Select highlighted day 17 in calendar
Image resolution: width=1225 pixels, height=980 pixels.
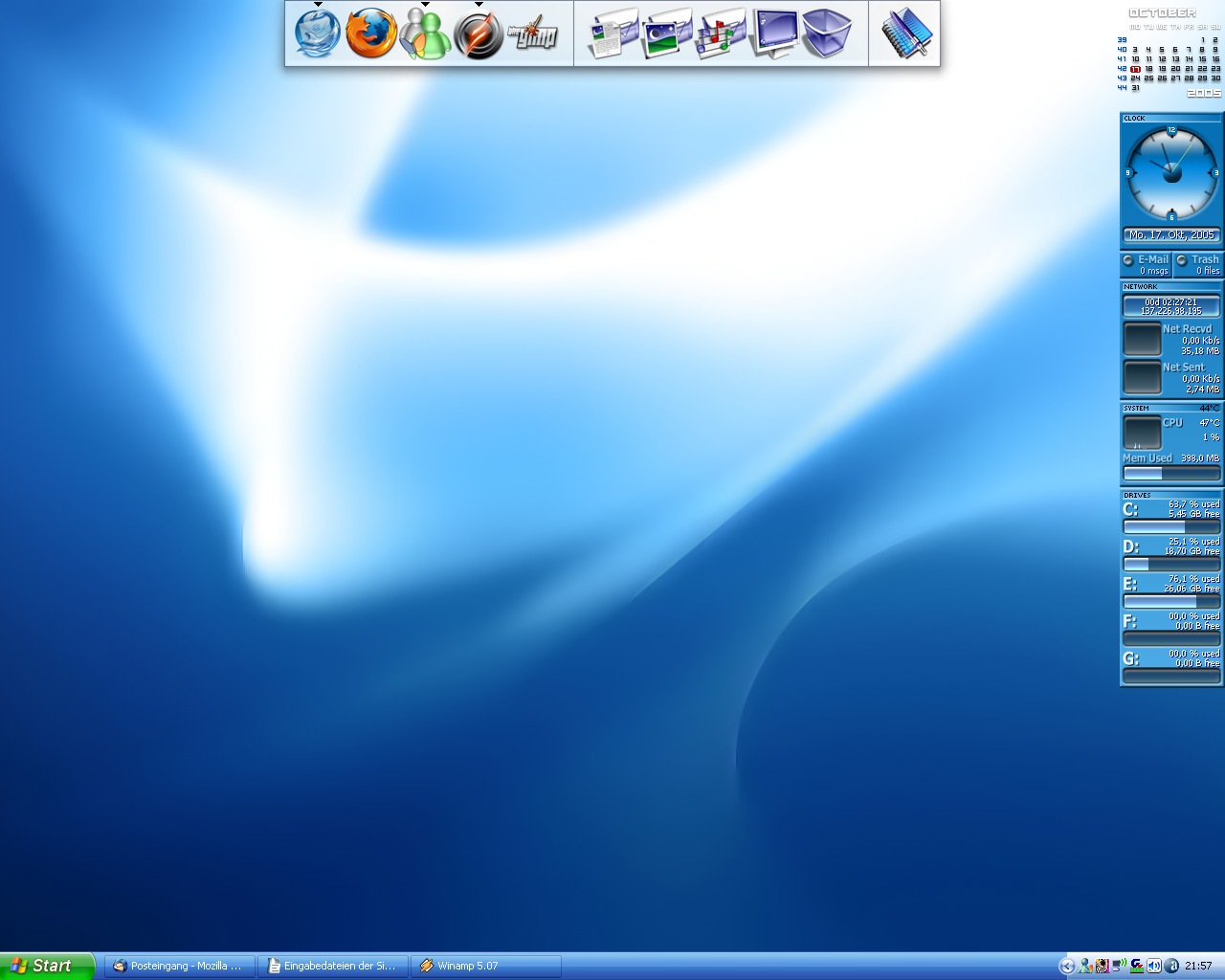[1135, 69]
